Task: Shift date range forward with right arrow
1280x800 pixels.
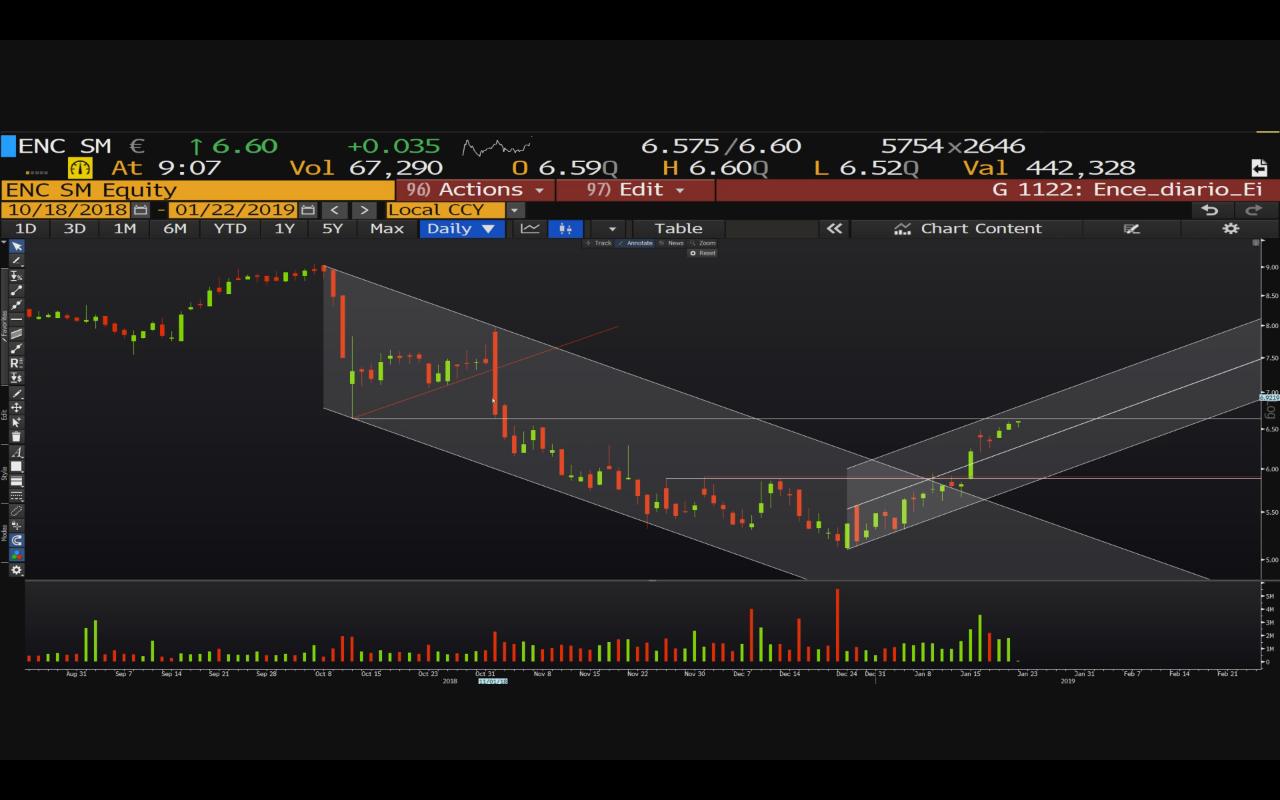Action: click(364, 210)
